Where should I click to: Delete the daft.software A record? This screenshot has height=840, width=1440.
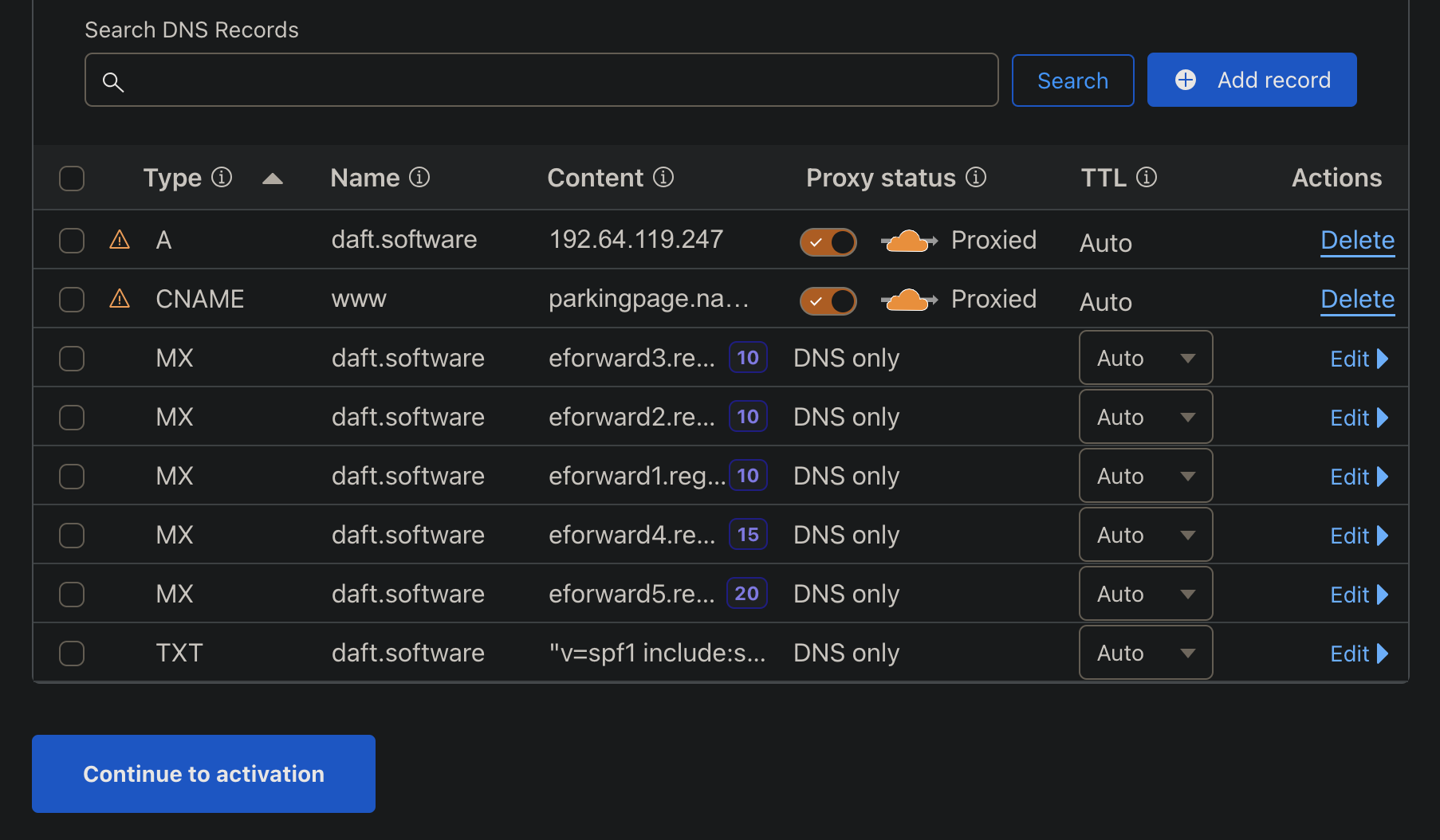(x=1357, y=240)
